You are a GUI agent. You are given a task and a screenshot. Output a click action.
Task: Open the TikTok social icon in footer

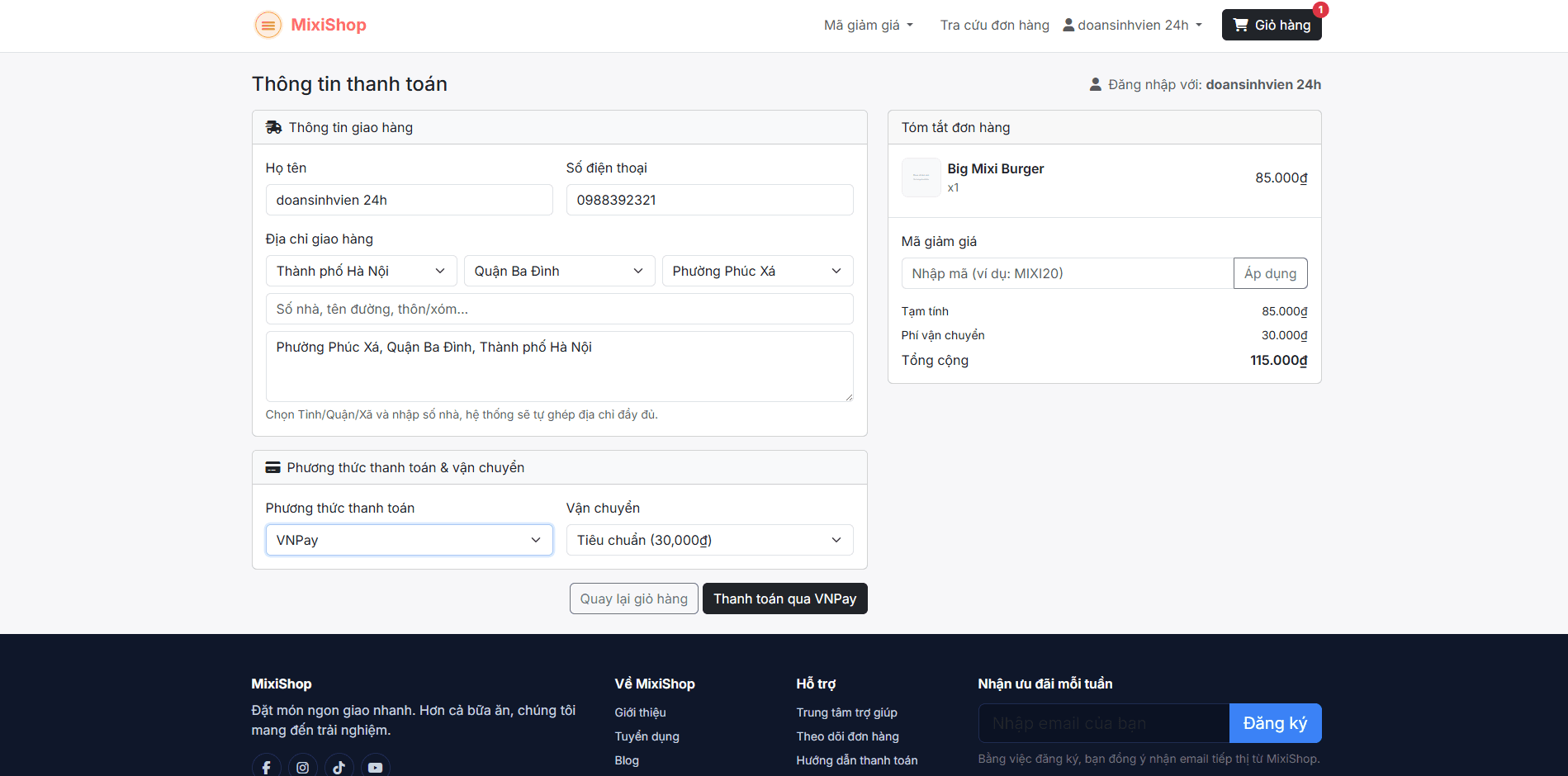[x=339, y=767]
